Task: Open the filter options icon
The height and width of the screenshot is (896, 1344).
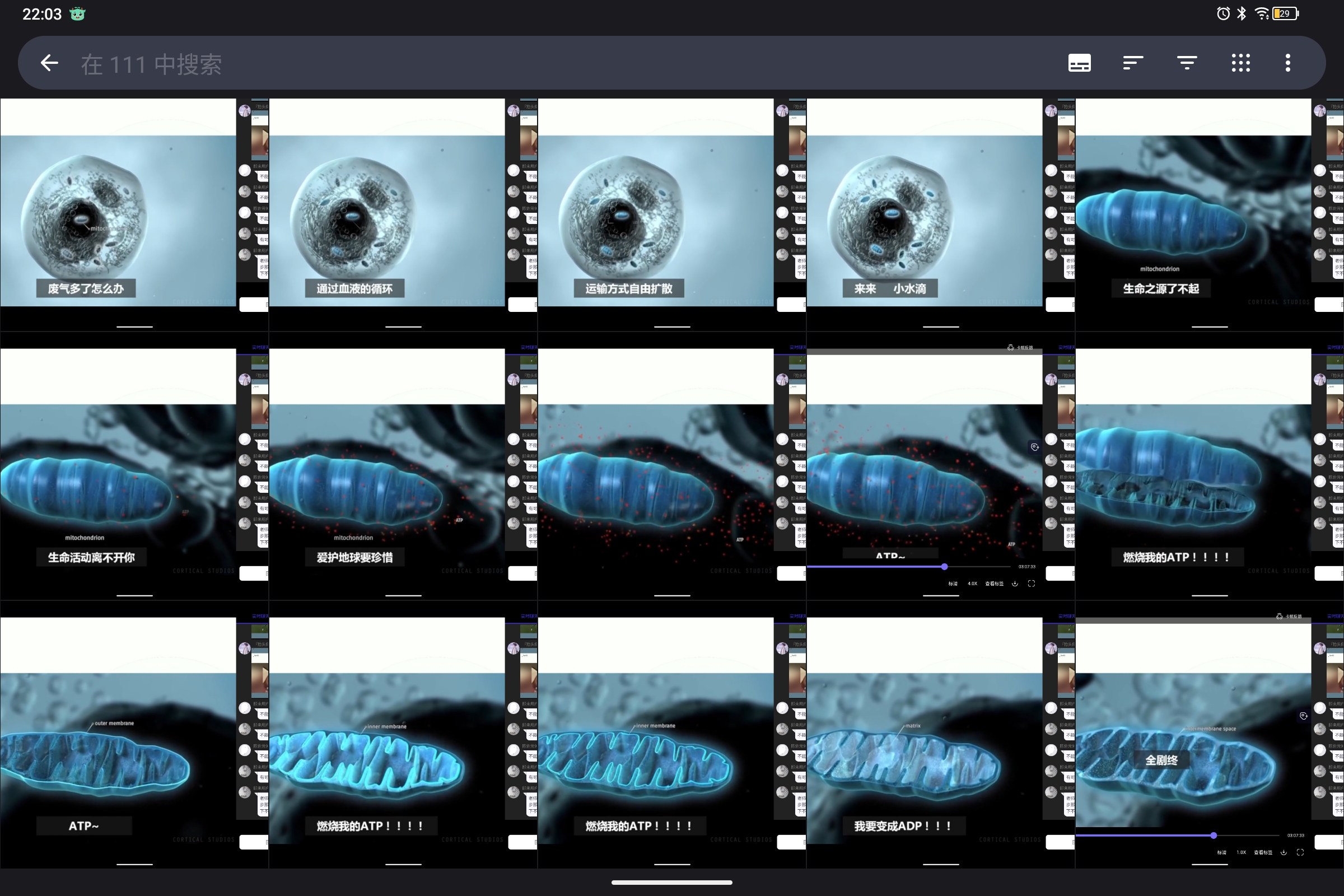Action: (1187, 63)
